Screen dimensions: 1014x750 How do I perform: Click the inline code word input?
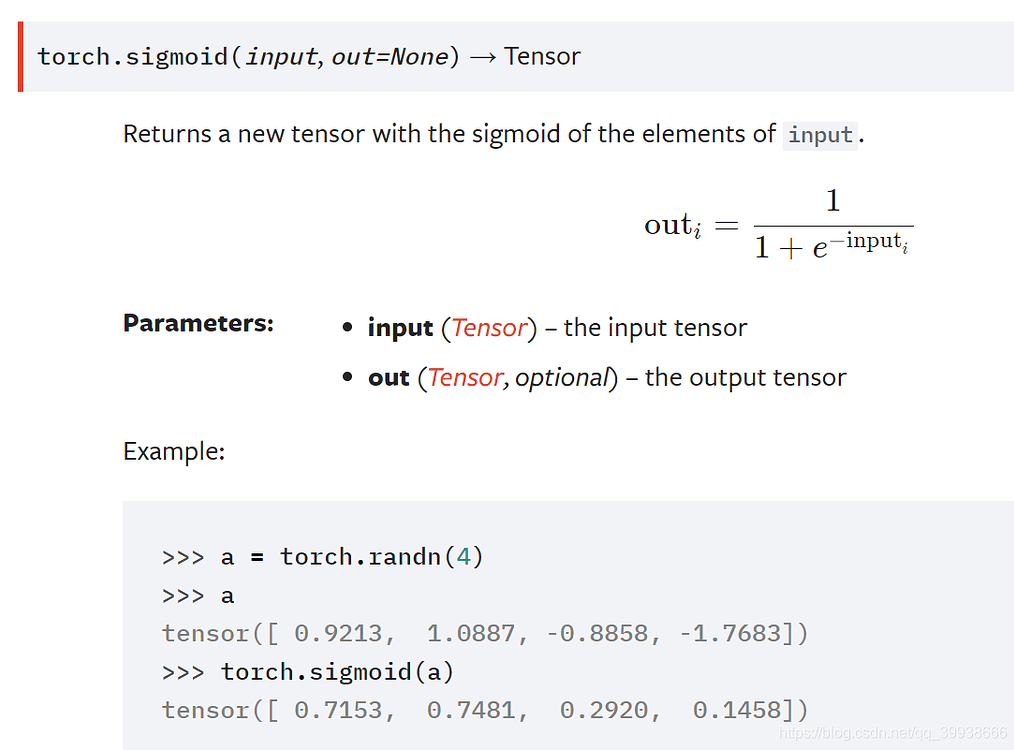[x=820, y=135]
